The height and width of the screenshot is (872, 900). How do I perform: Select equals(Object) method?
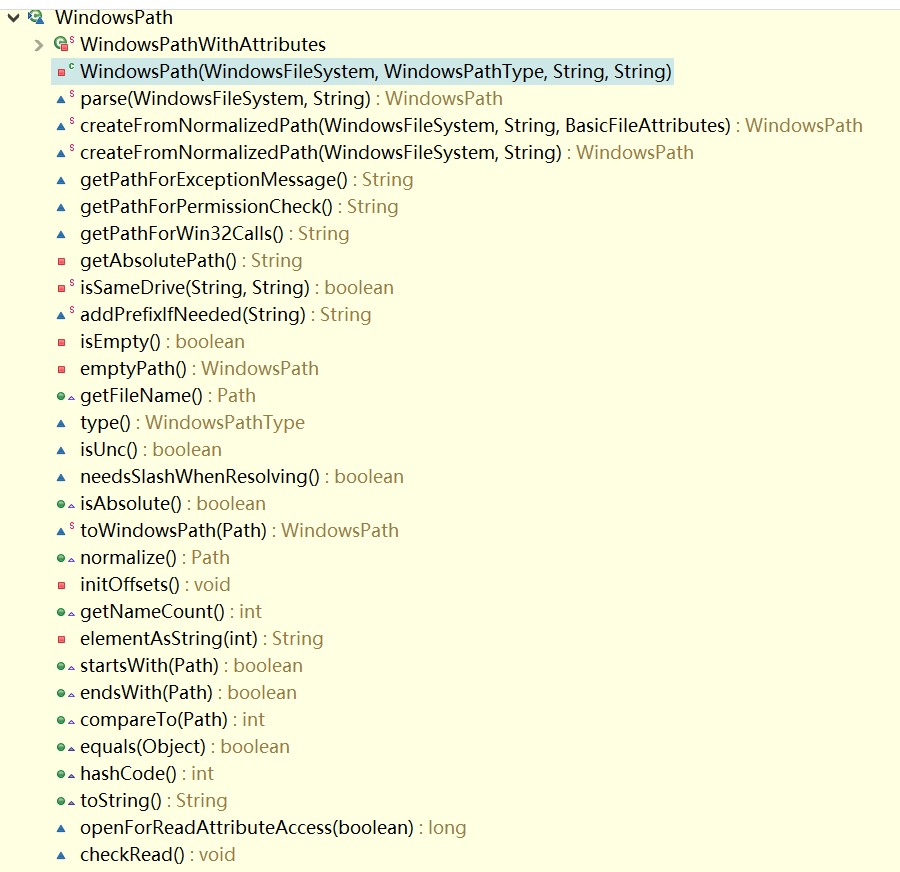[185, 746]
